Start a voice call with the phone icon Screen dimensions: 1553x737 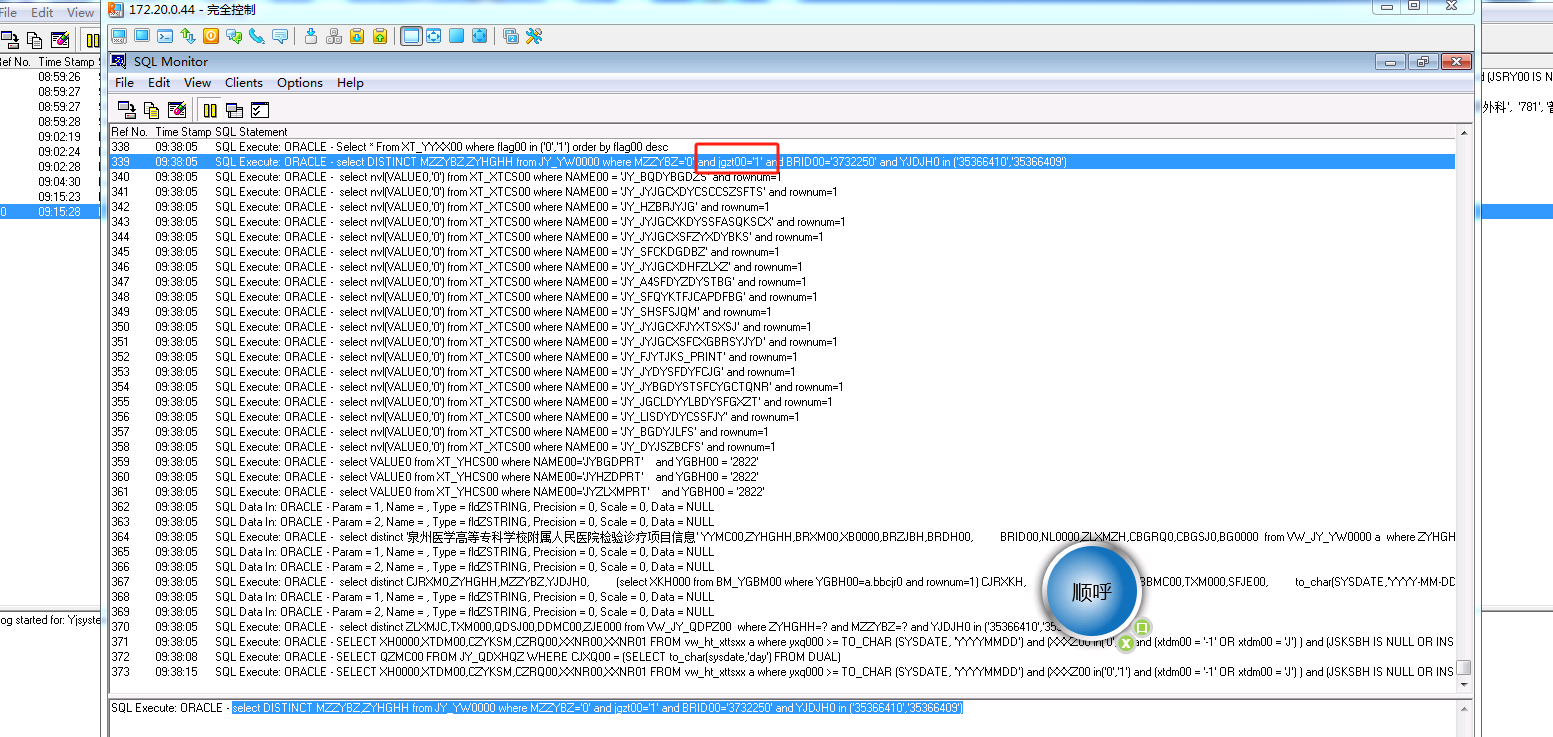tap(257, 36)
